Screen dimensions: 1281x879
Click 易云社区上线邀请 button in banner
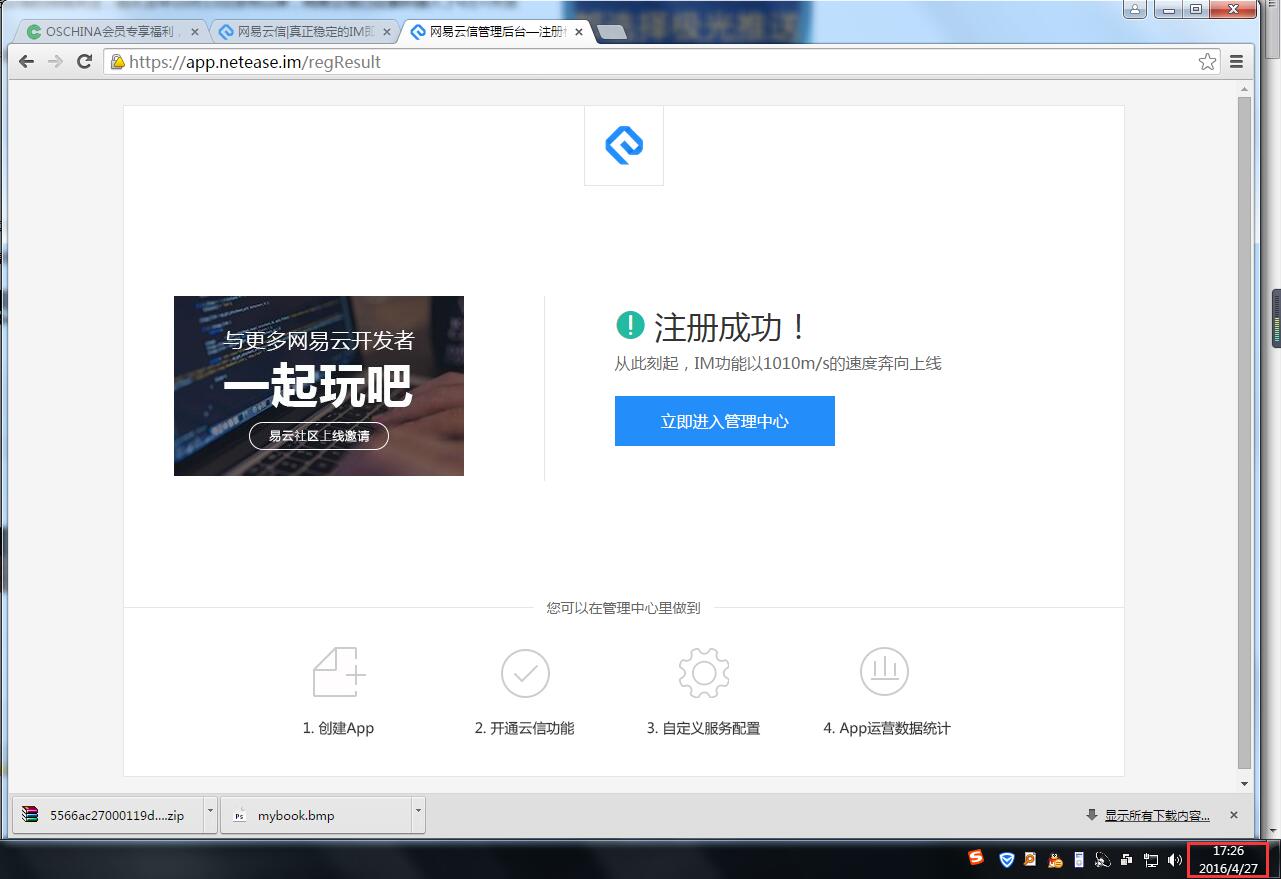(319, 436)
